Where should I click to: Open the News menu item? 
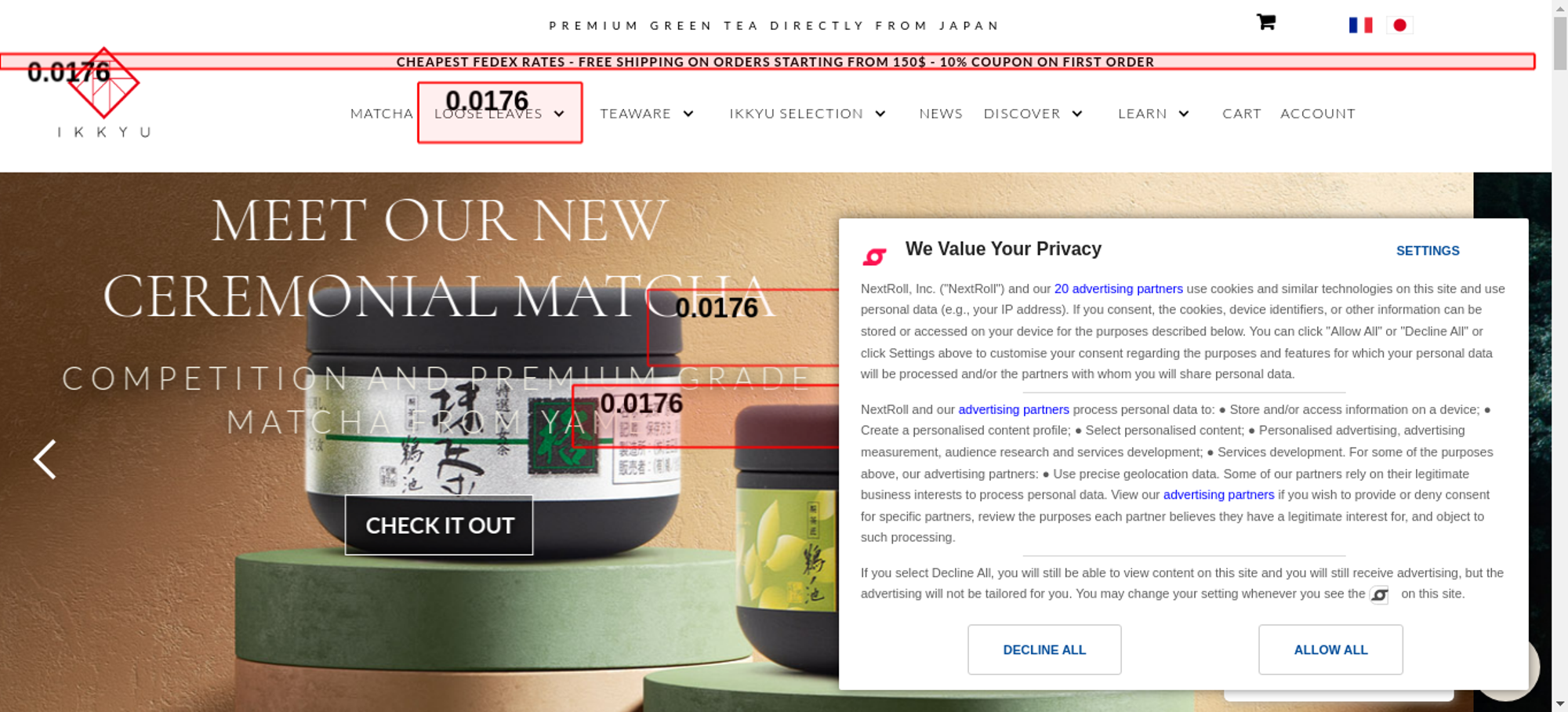[x=941, y=114]
